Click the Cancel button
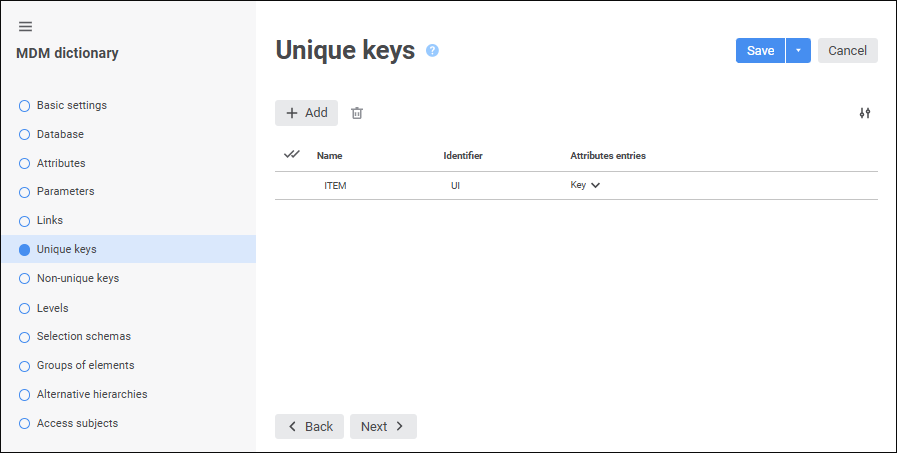The width and height of the screenshot is (897, 453). [x=847, y=51]
